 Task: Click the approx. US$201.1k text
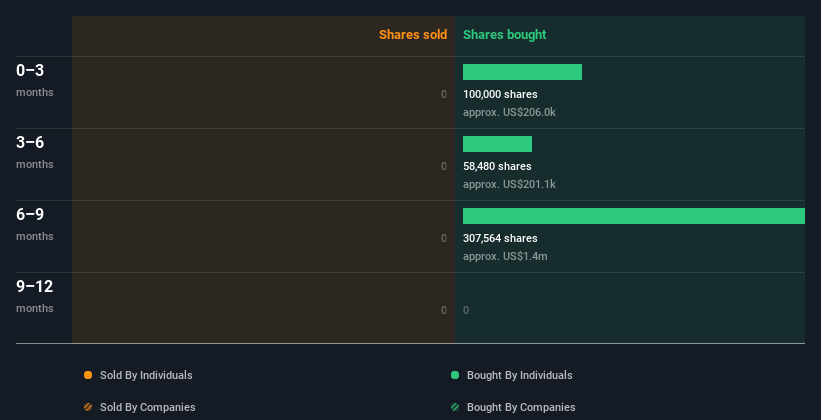pyautogui.click(x=509, y=184)
